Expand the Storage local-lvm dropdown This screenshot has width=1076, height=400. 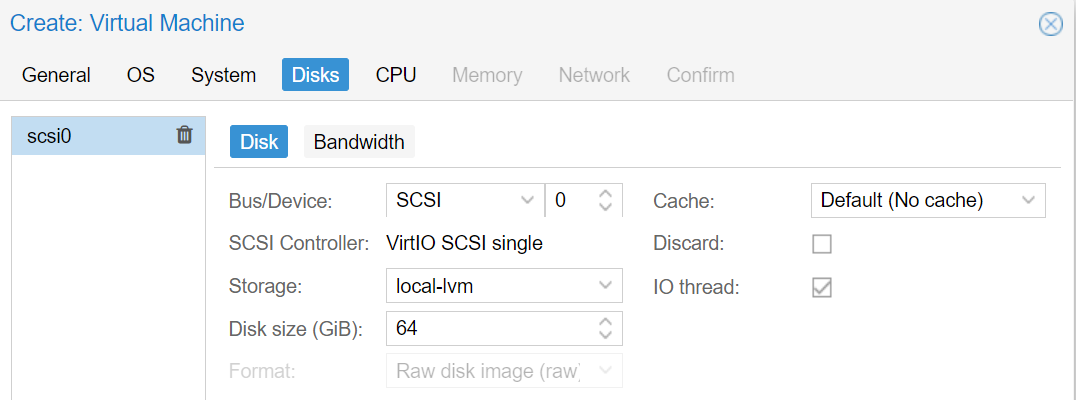(504, 285)
